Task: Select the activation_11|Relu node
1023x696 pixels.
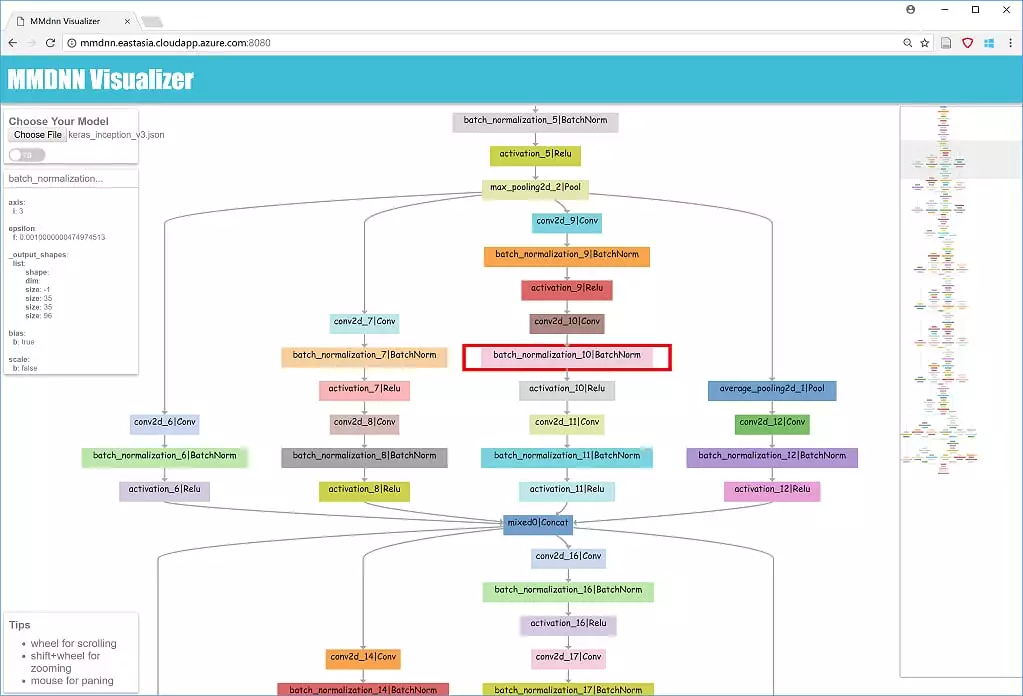Action: pyautogui.click(x=567, y=491)
